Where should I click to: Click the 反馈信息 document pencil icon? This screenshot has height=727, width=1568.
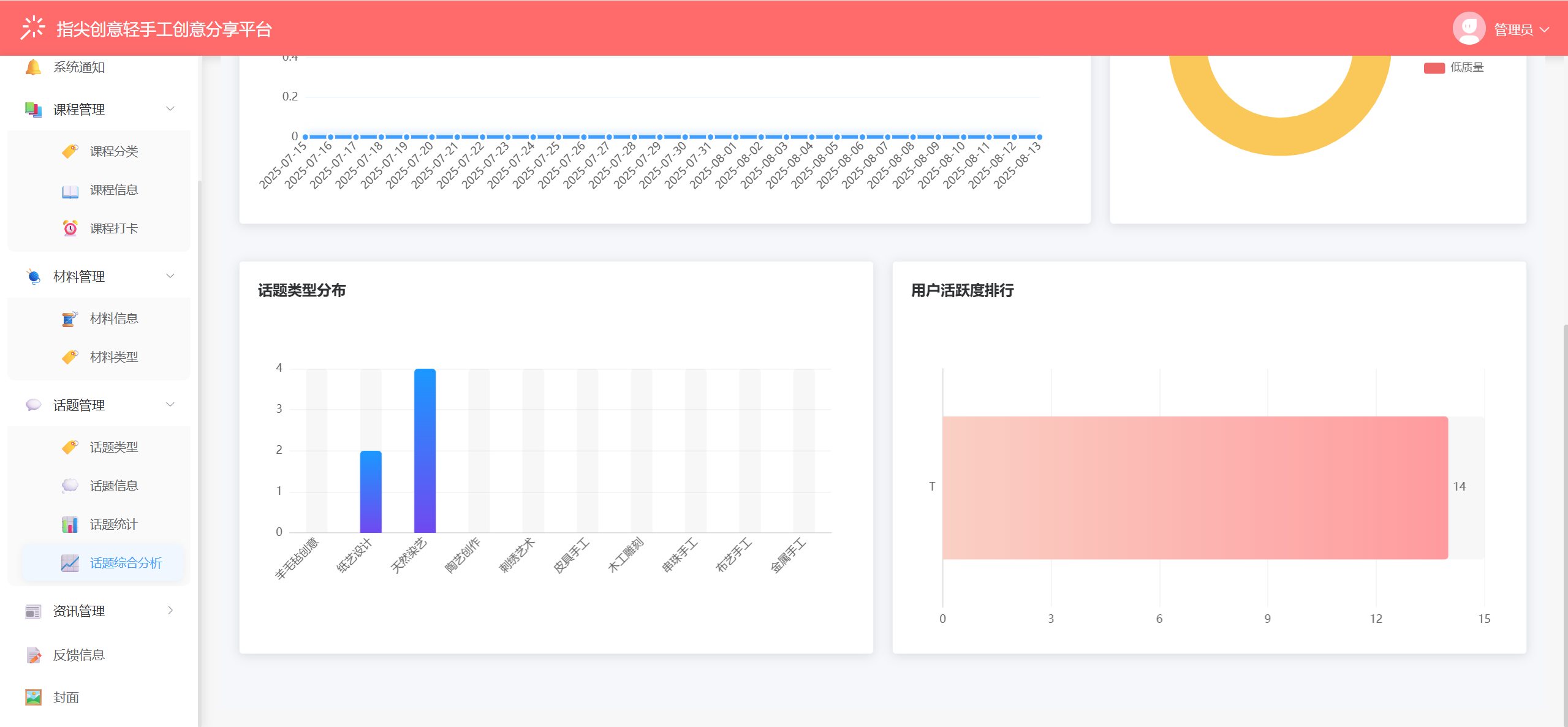[x=33, y=655]
